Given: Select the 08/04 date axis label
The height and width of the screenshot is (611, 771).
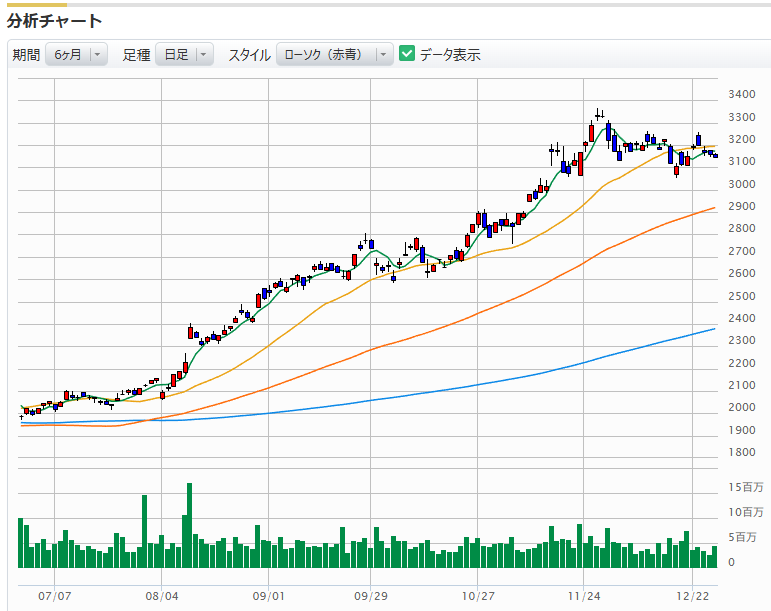Looking at the screenshot, I should point(161,595).
